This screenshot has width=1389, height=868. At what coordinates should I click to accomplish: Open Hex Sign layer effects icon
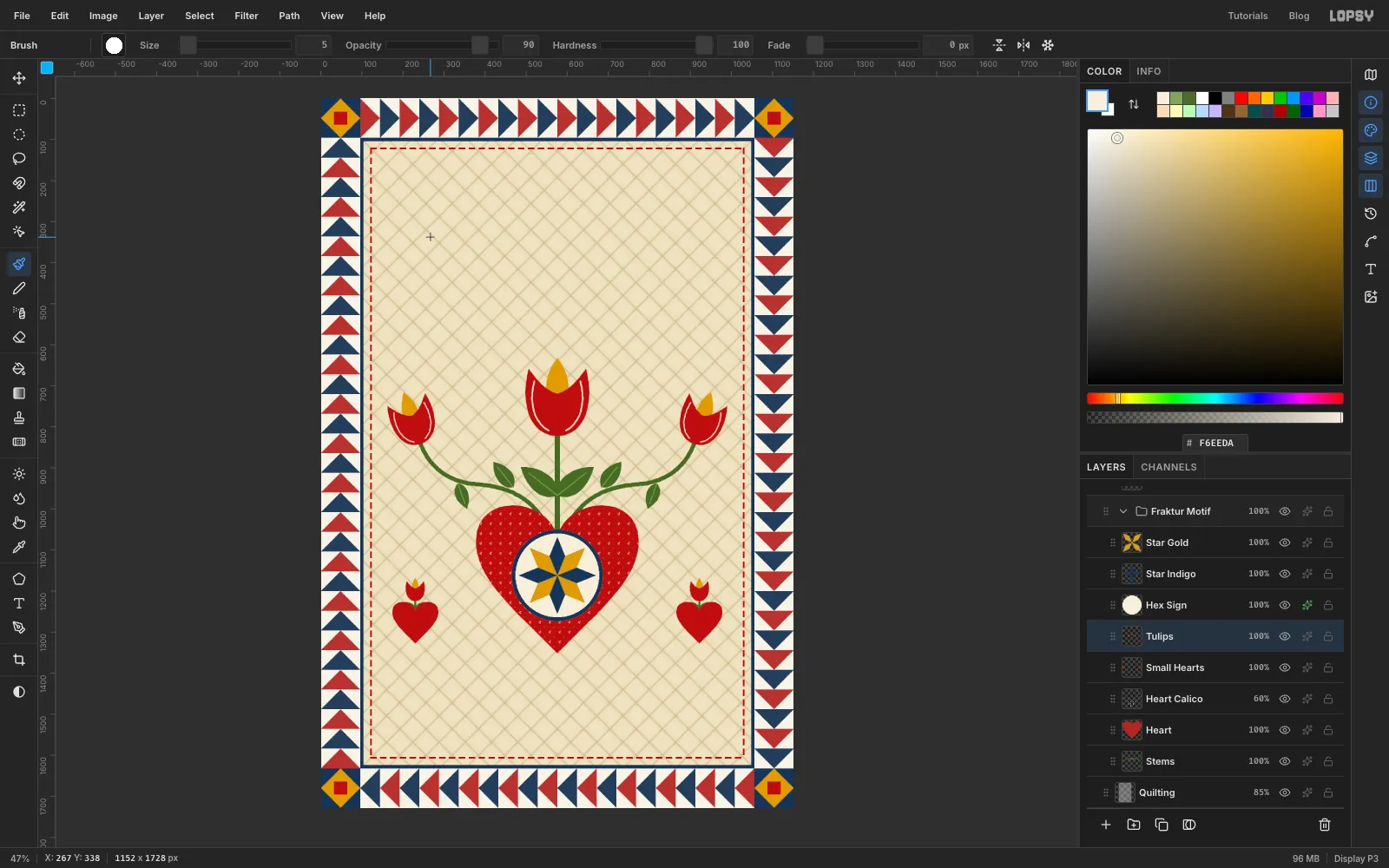[1307, 605]
